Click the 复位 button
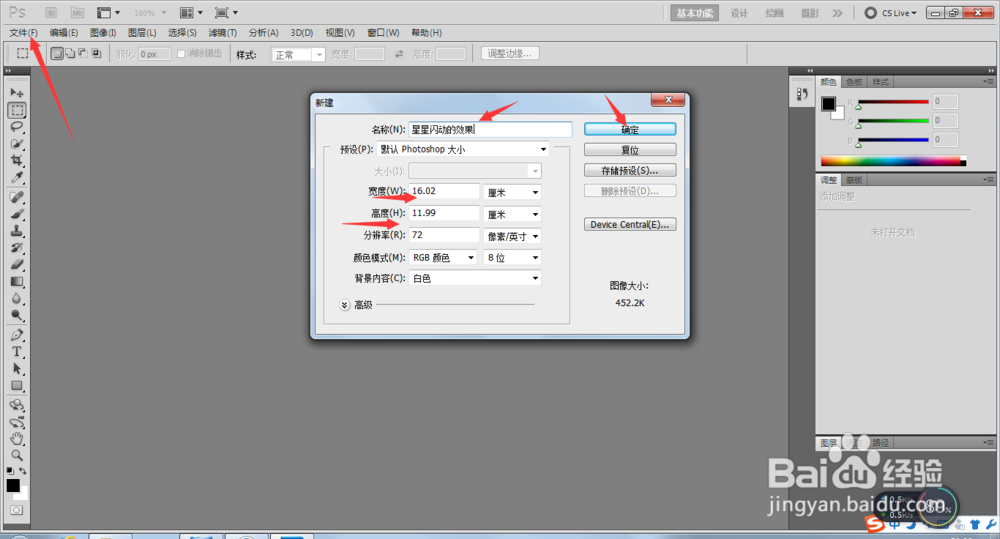 630,150
